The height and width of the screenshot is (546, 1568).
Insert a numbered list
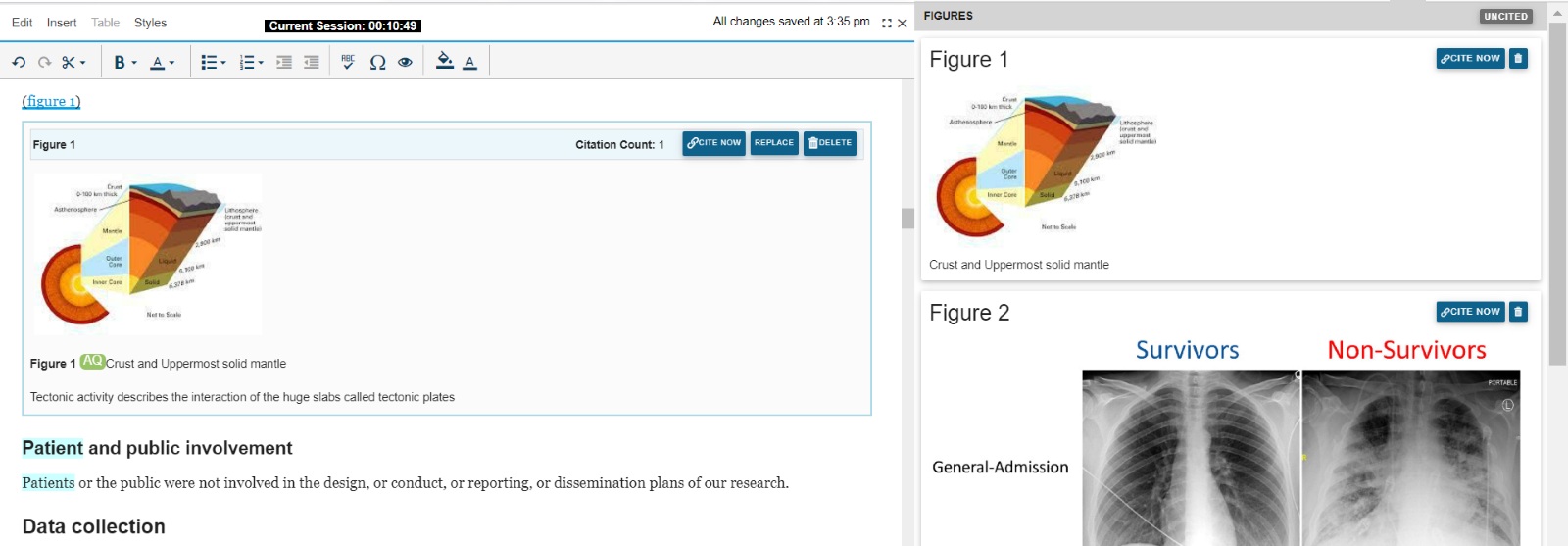[x=247, y=63]
